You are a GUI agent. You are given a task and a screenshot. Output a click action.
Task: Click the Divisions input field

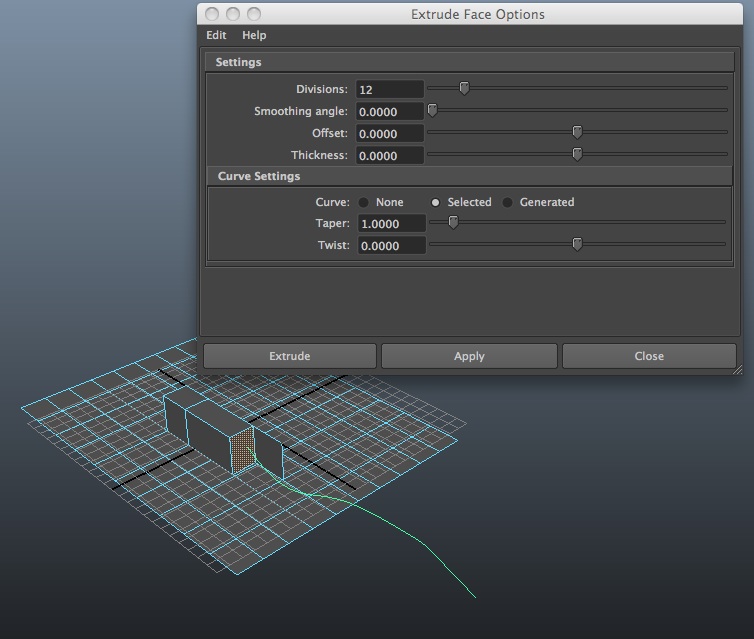click(x=390, y=89)
